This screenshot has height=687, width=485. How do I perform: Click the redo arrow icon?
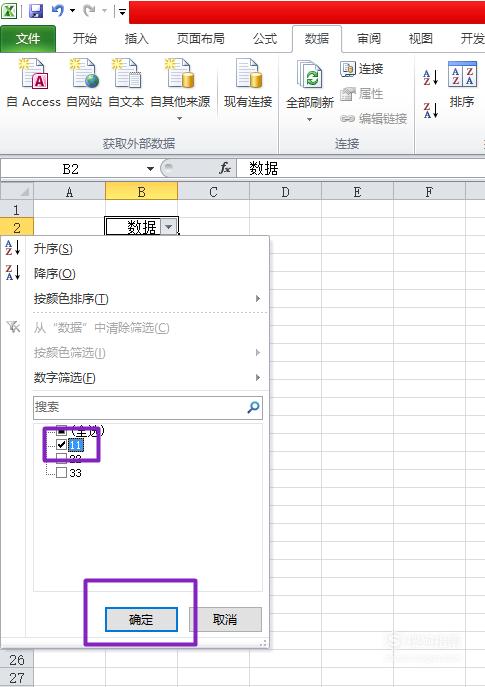coord(89,11)
